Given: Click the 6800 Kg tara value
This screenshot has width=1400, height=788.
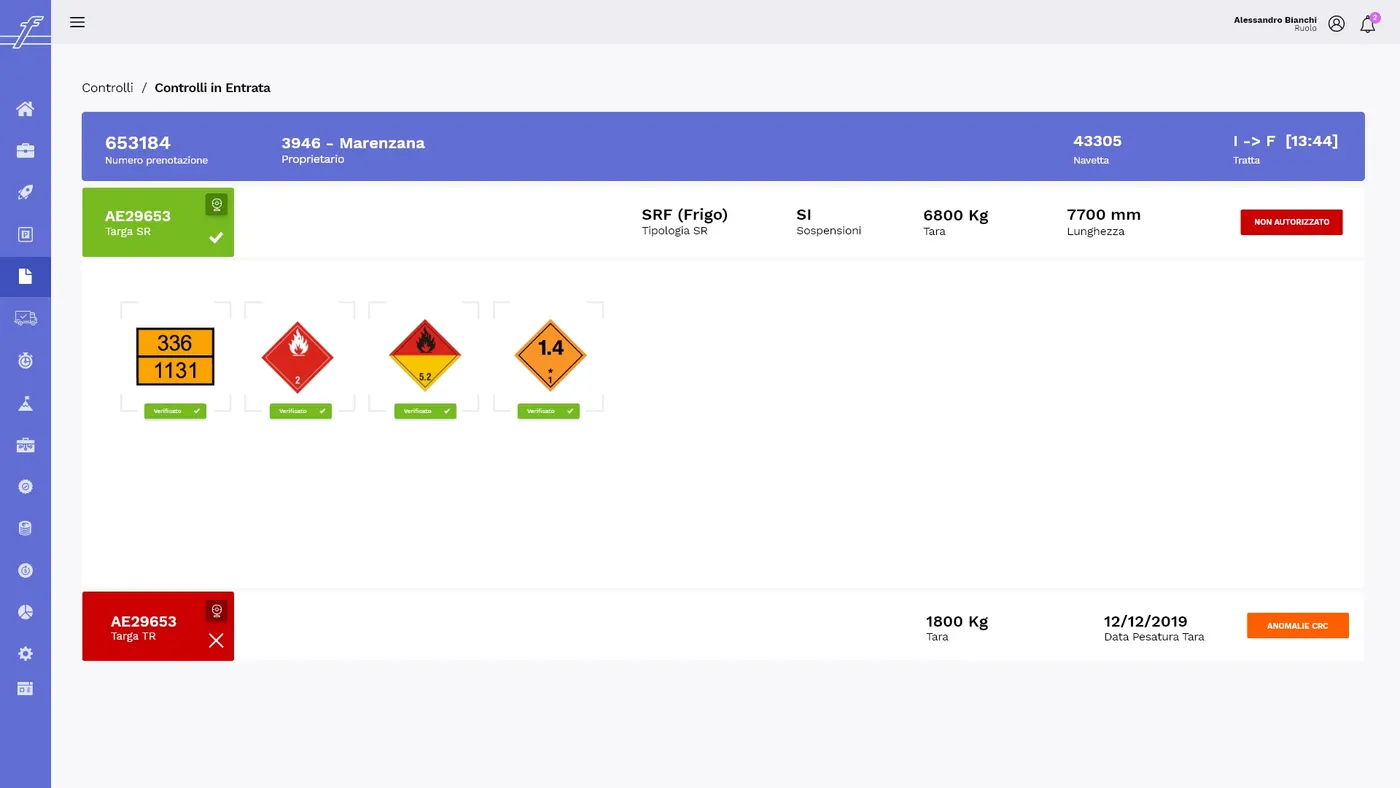Looking at the screenshot, I should (x=956, y=215).
